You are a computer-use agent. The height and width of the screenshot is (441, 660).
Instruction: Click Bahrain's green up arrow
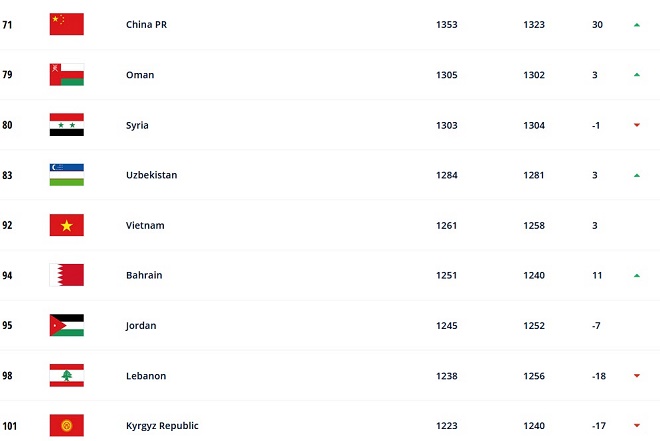tap(637, 276)
